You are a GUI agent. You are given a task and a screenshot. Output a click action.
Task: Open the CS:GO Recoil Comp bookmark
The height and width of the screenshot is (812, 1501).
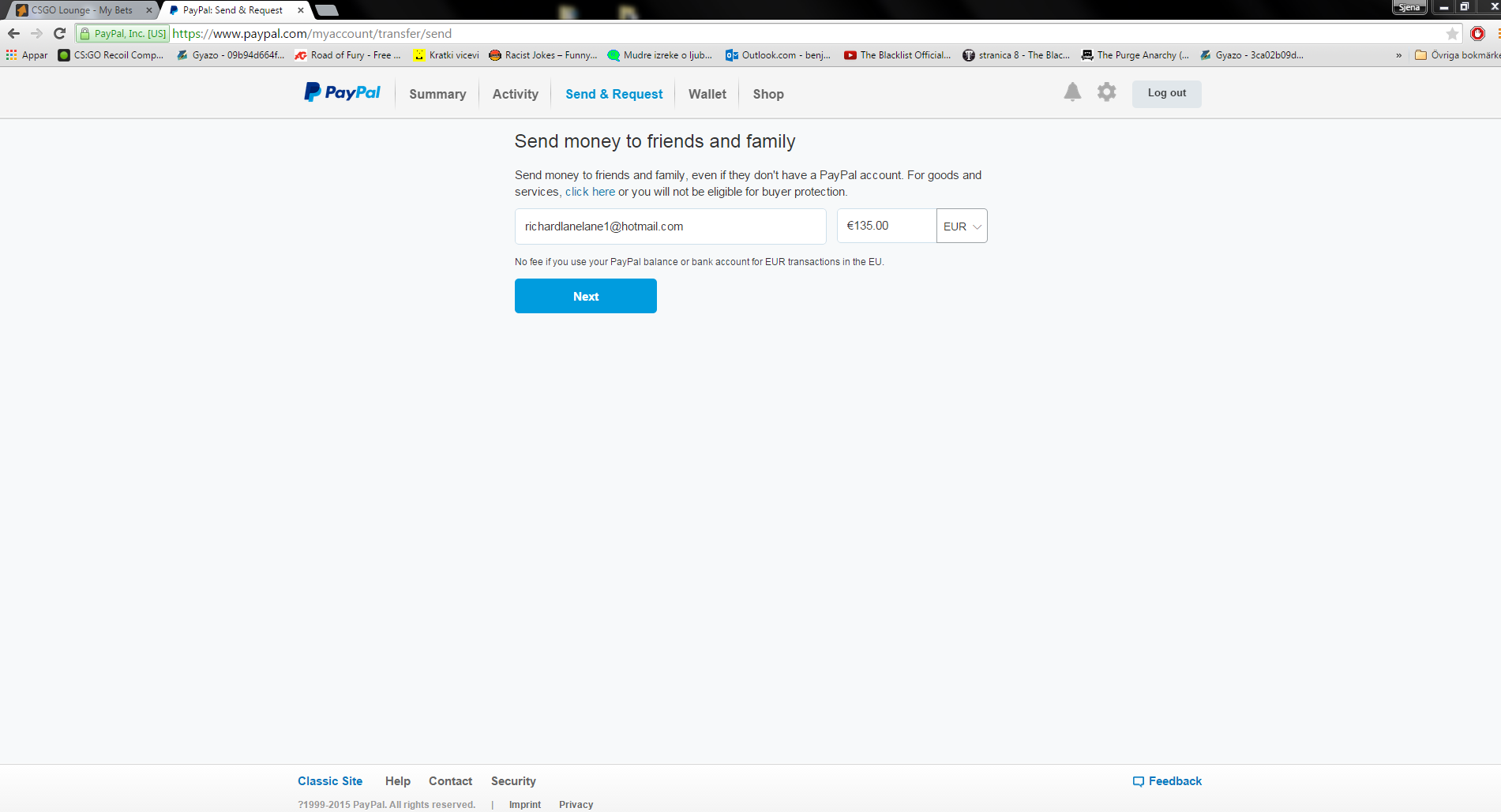coord(111,55)
